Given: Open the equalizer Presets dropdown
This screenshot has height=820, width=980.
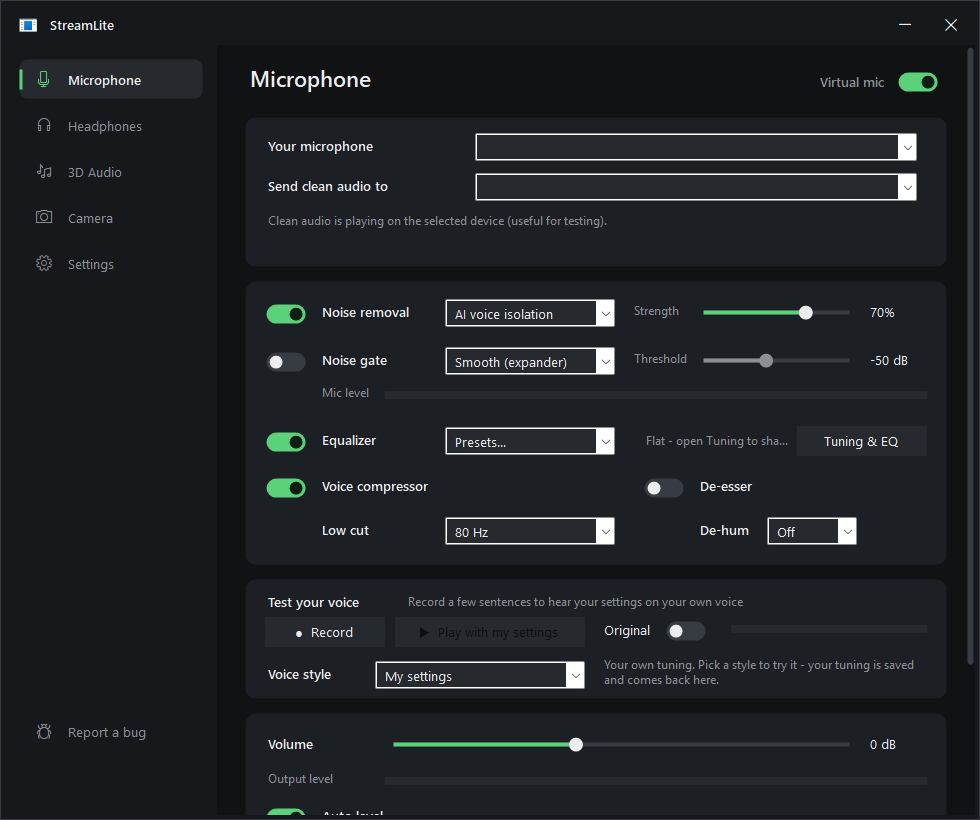Looking at the screenshot, I should (530, 441).
